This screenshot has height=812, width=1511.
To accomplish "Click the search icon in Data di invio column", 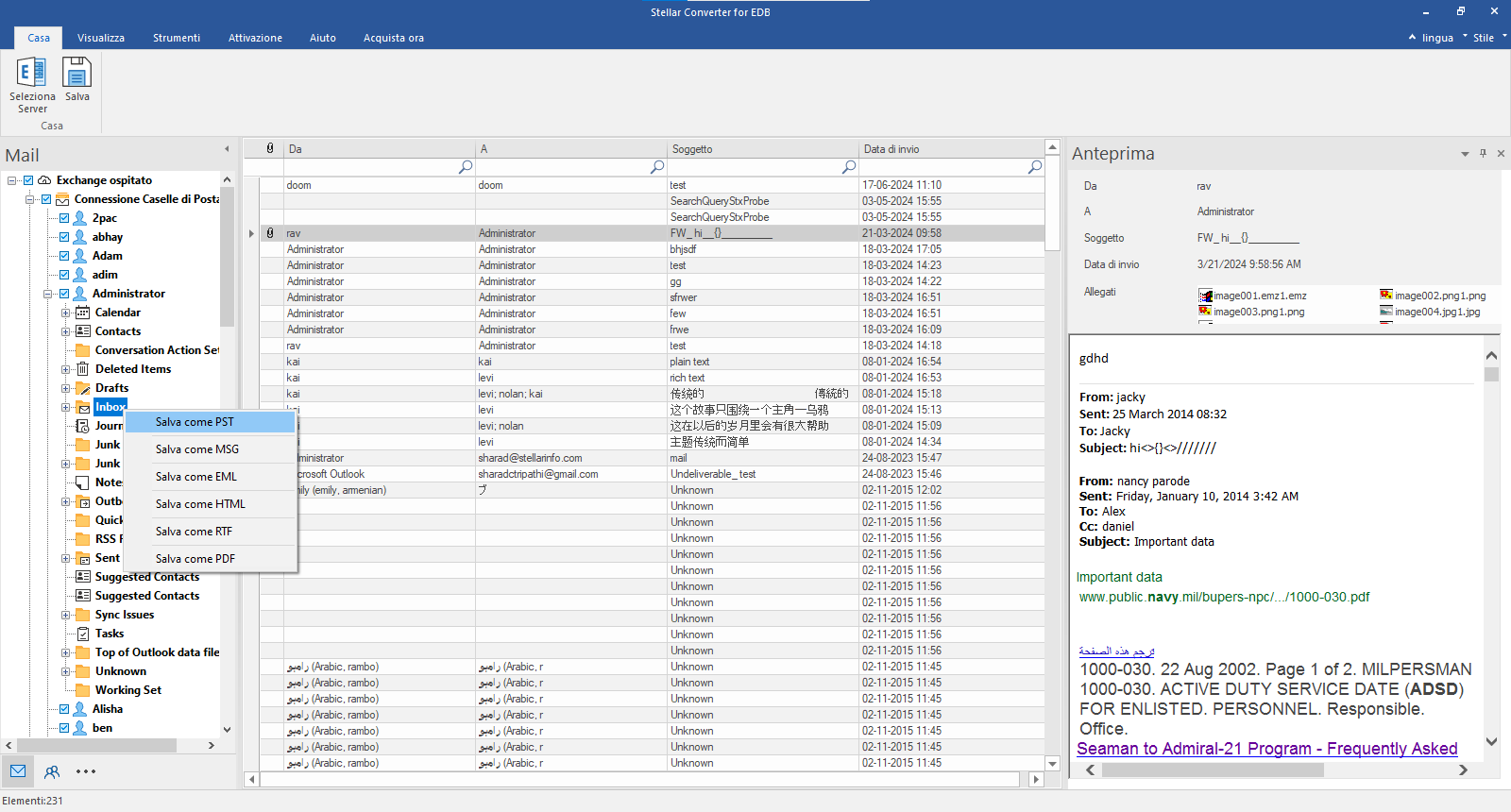I will pos(1035,167).
